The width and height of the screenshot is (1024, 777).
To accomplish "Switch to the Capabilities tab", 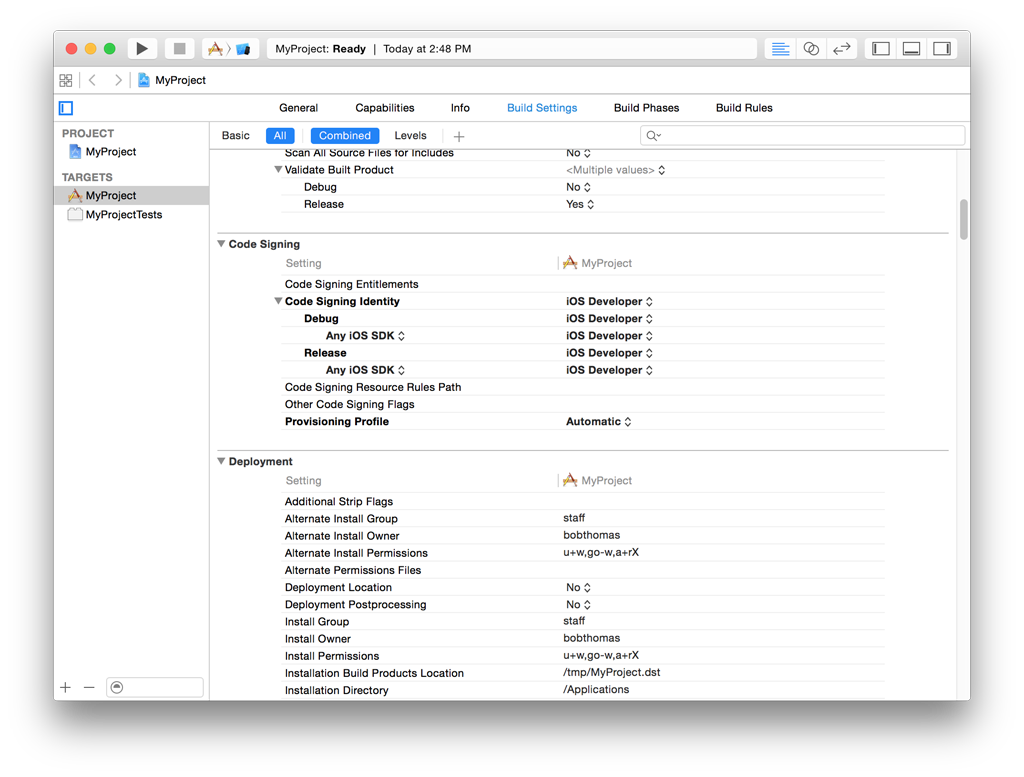I will (x=385, y=108).
